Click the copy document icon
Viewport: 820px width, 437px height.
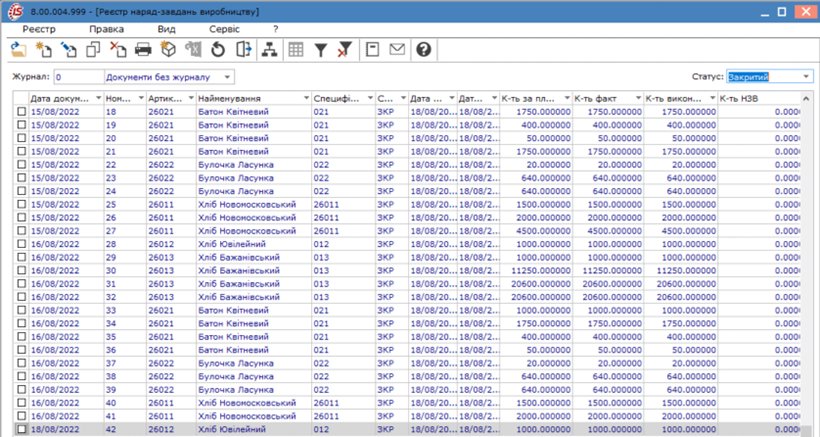pyautogui.click(x=93, y=50)
